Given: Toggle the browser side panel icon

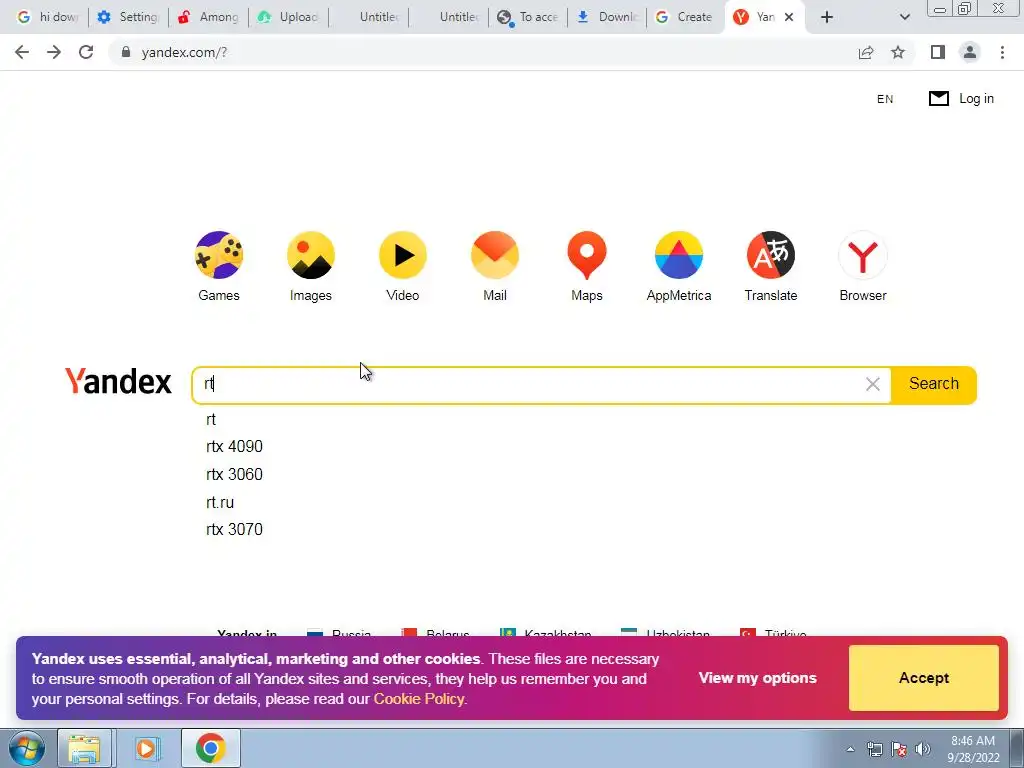Looking at the screenshot, I should click(938, 52).
